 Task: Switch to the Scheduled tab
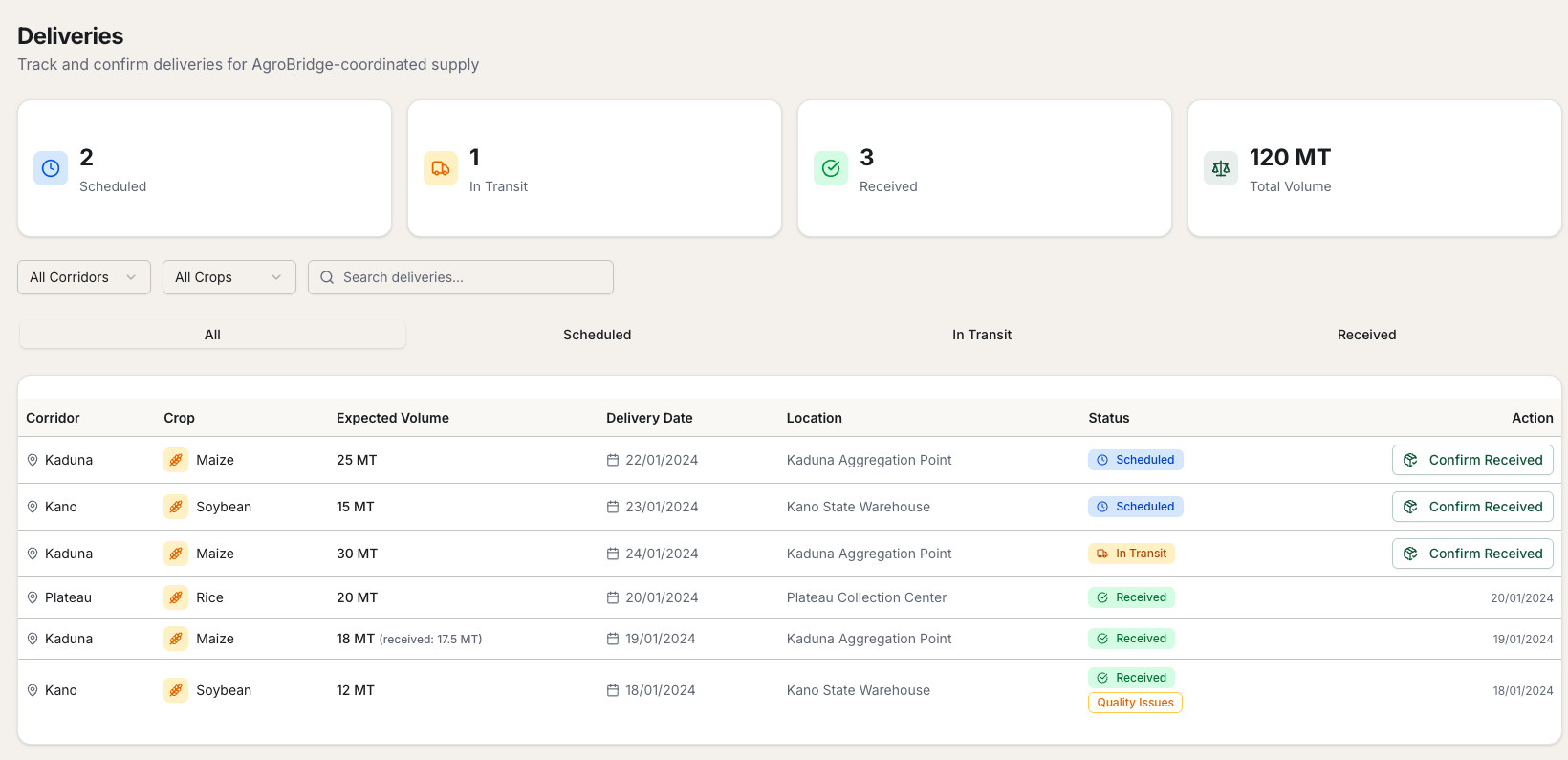[597, 335]
